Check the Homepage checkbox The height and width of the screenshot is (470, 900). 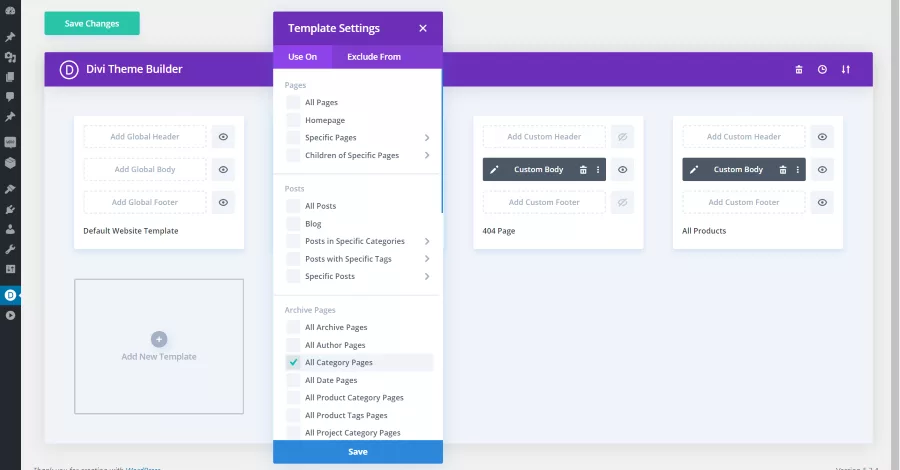293,120
